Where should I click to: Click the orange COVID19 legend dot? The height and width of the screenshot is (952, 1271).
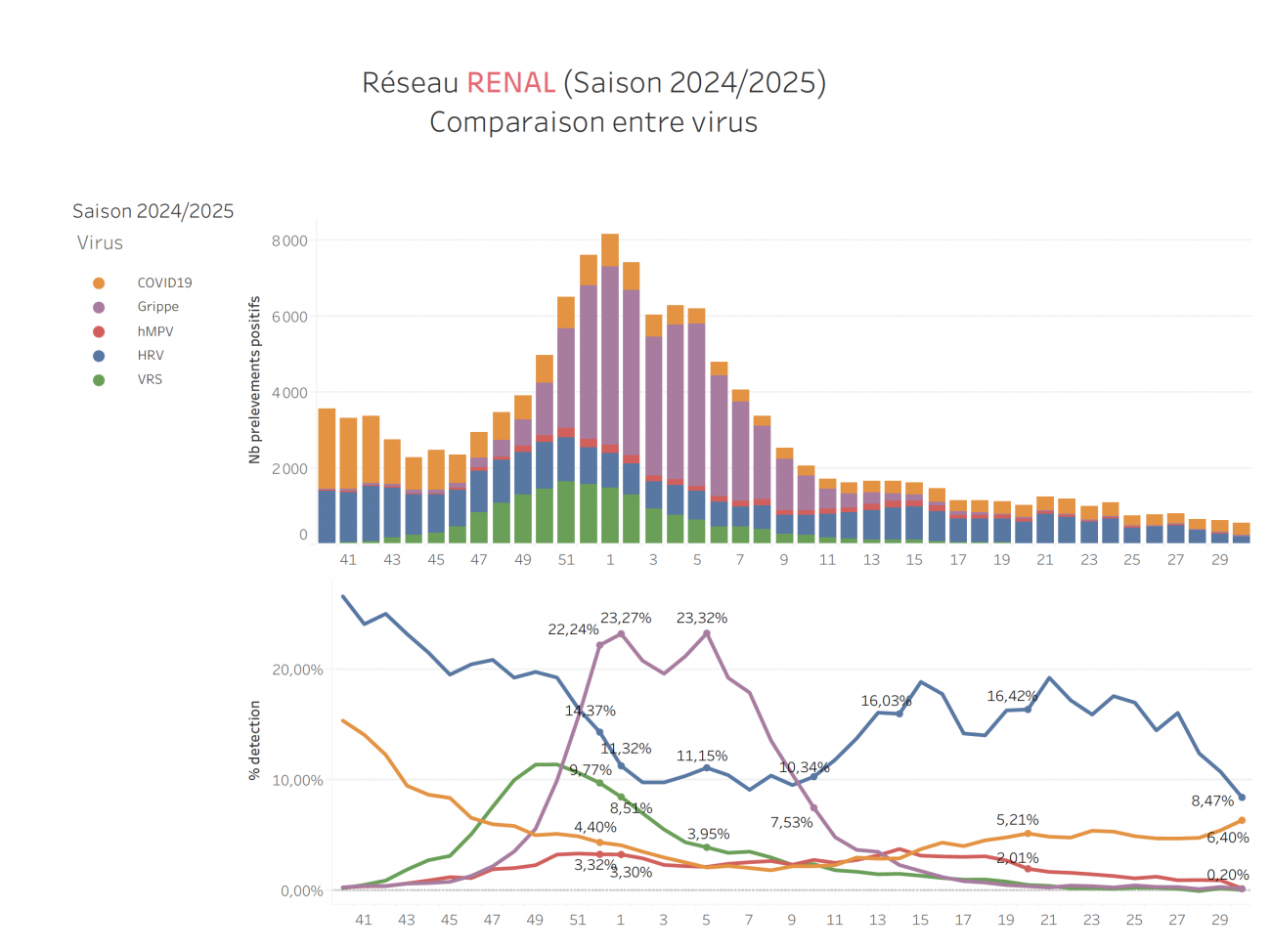(99, 283)
